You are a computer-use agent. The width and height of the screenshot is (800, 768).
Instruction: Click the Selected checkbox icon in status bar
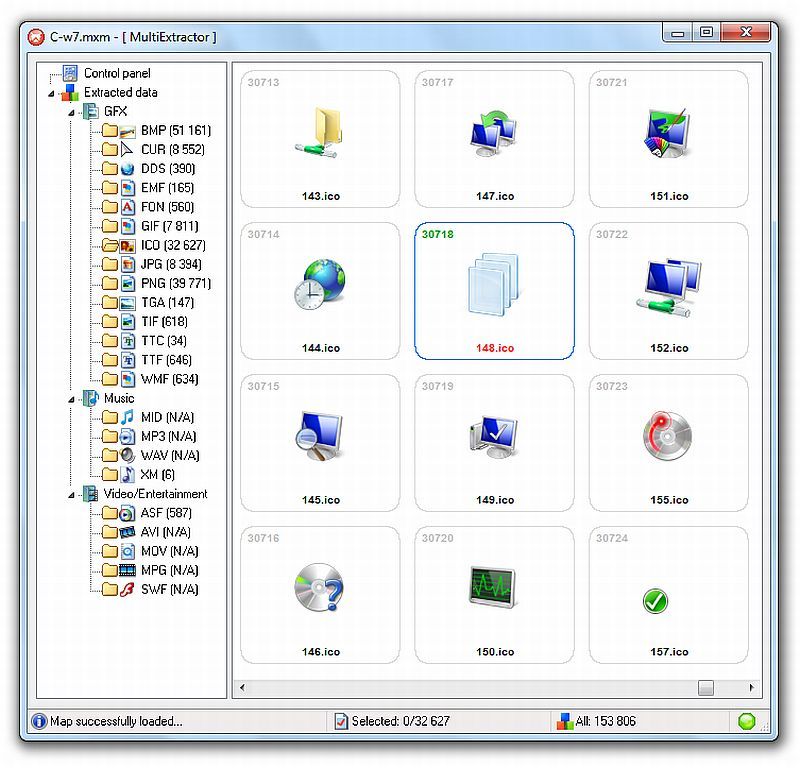(341, 721)
